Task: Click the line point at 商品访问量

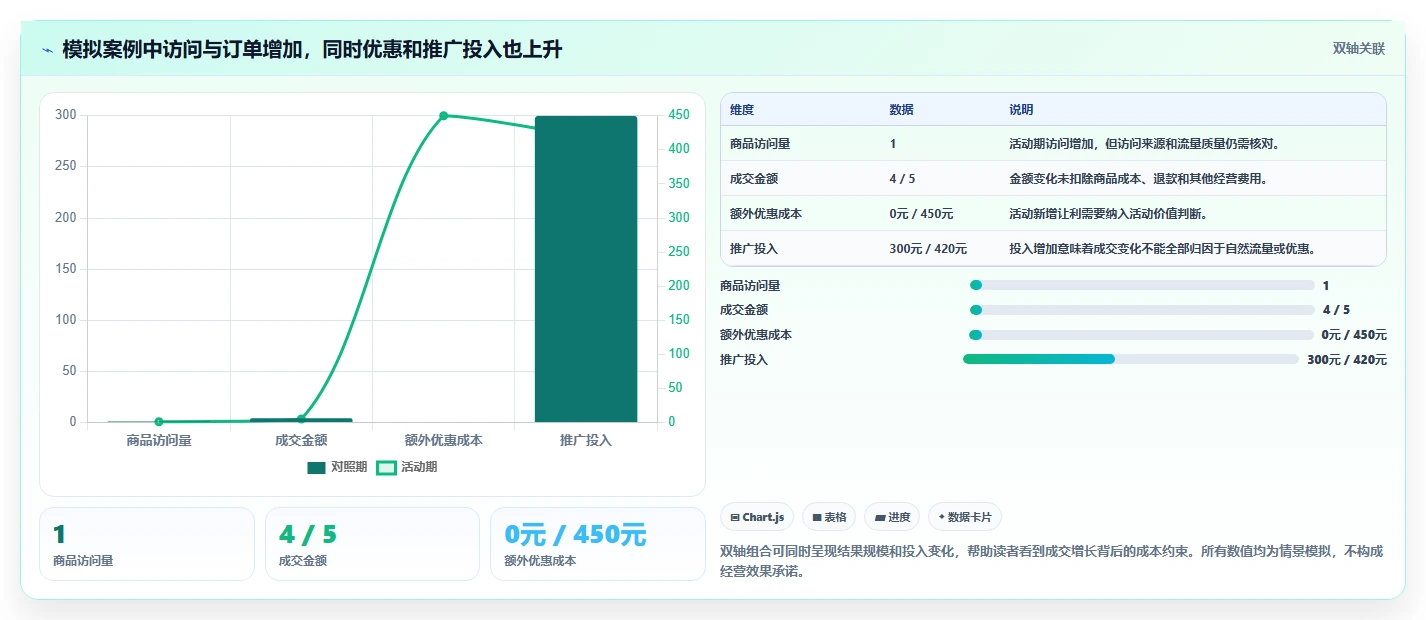Action: [x=159, y=422]
